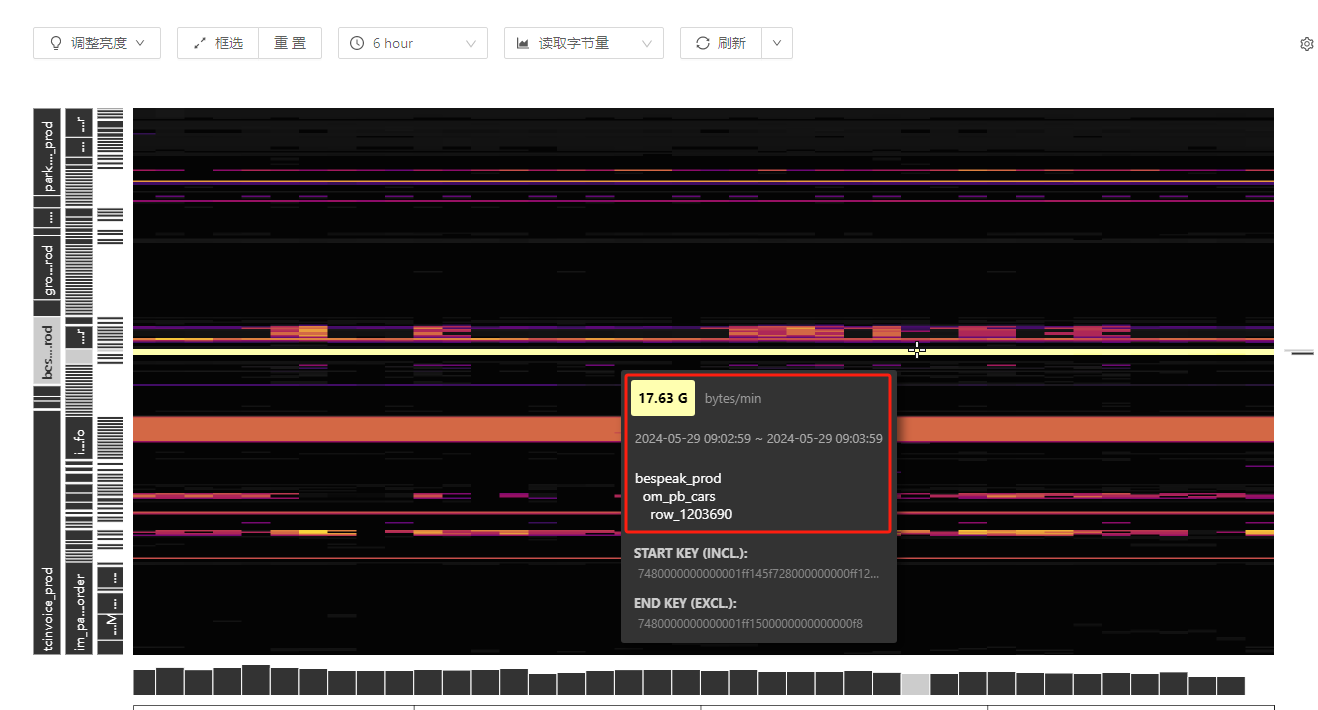Click the chart icon beside 读取字节量
Image resolution: width=1318 pixels, height=710 pixels.
[x=523, y=43]
